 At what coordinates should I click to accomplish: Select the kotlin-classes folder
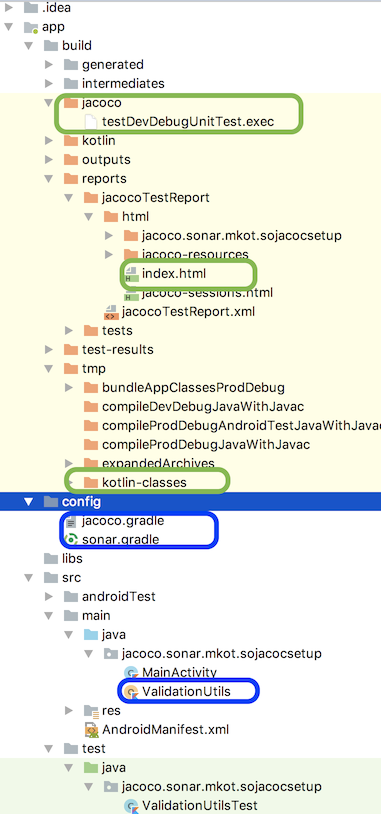pos(144,482)
